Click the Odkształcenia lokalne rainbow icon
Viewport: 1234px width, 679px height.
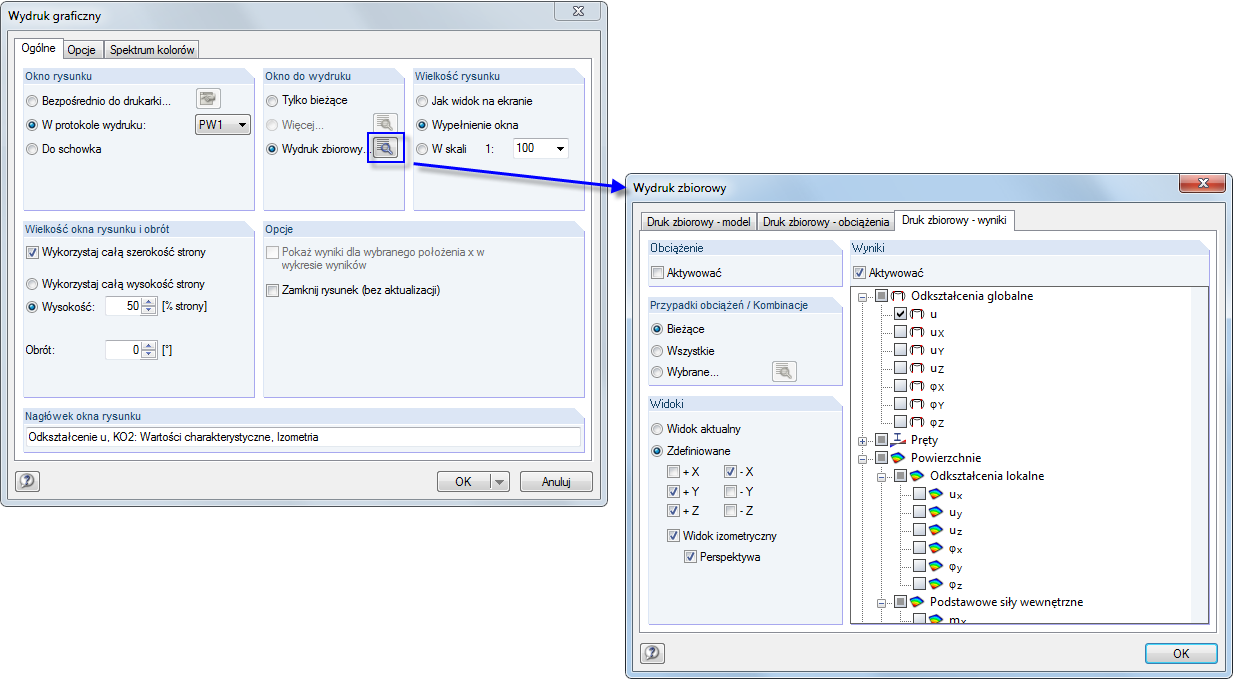tap(917, 476)
